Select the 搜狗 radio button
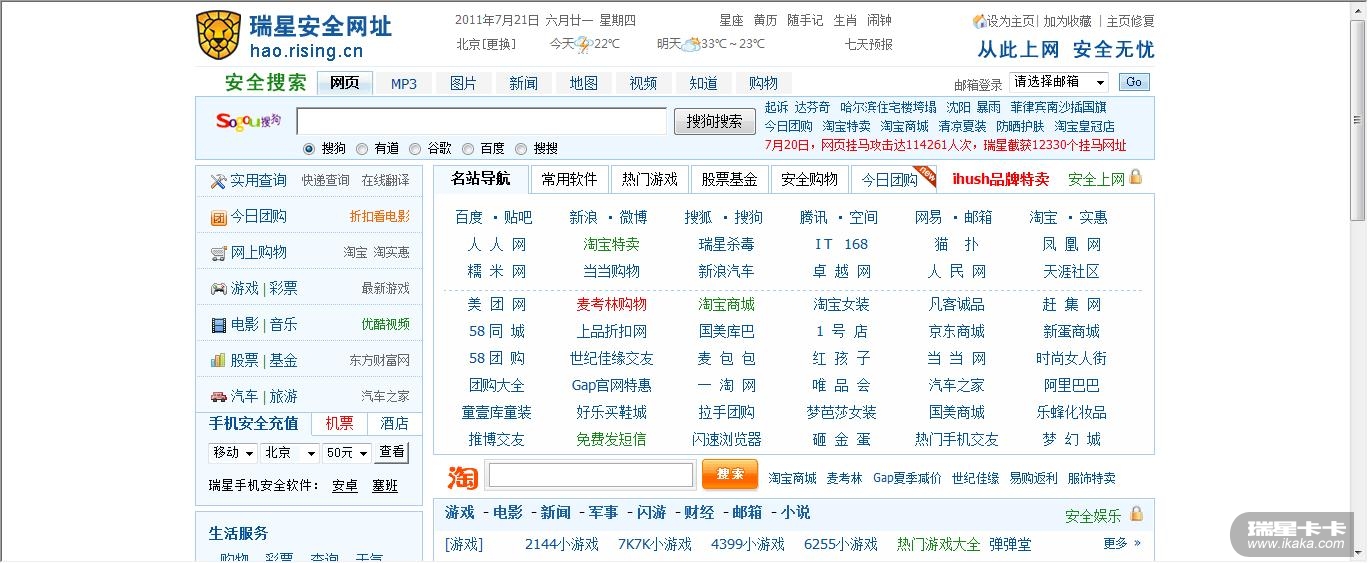Screen dimensions: 1368x563 click(308, 148)
